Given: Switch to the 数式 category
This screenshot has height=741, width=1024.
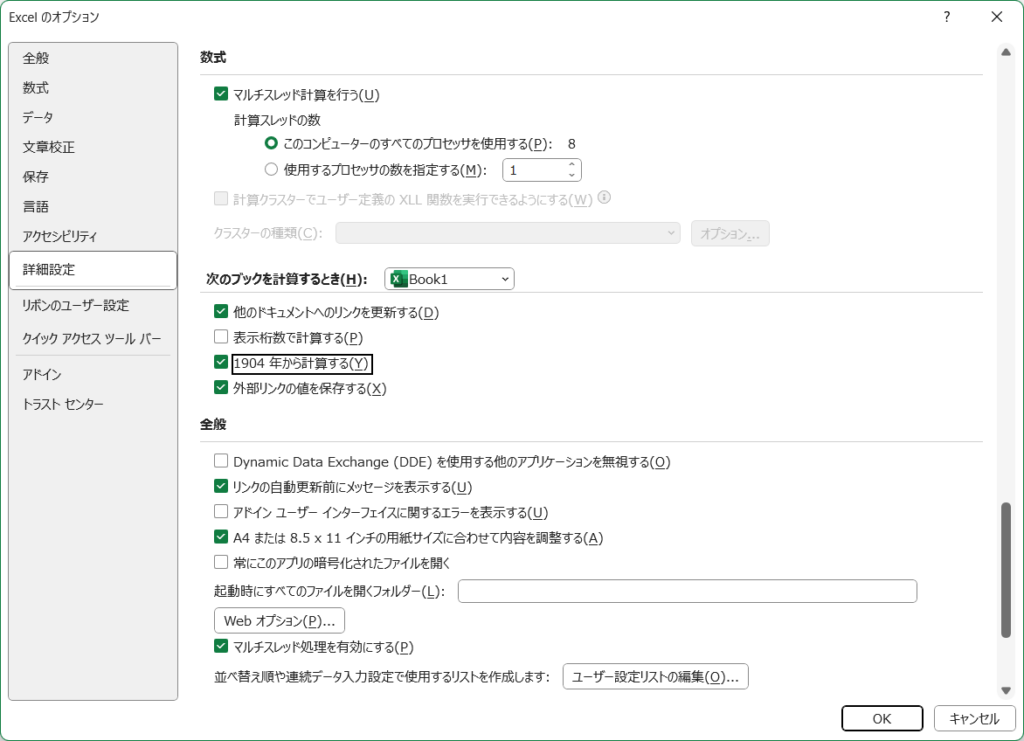Looking at the screenshot, I should coord(36,87).
